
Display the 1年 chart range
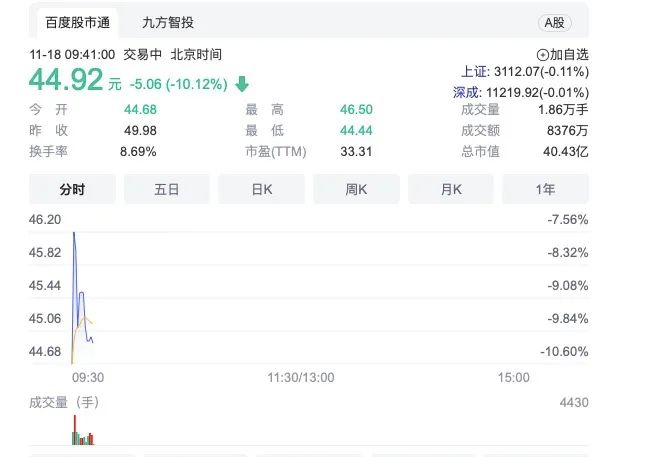(x=545, y=189)
